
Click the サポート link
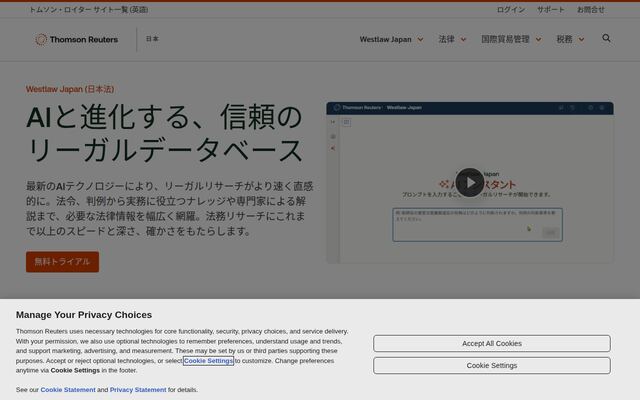point(551,9)
